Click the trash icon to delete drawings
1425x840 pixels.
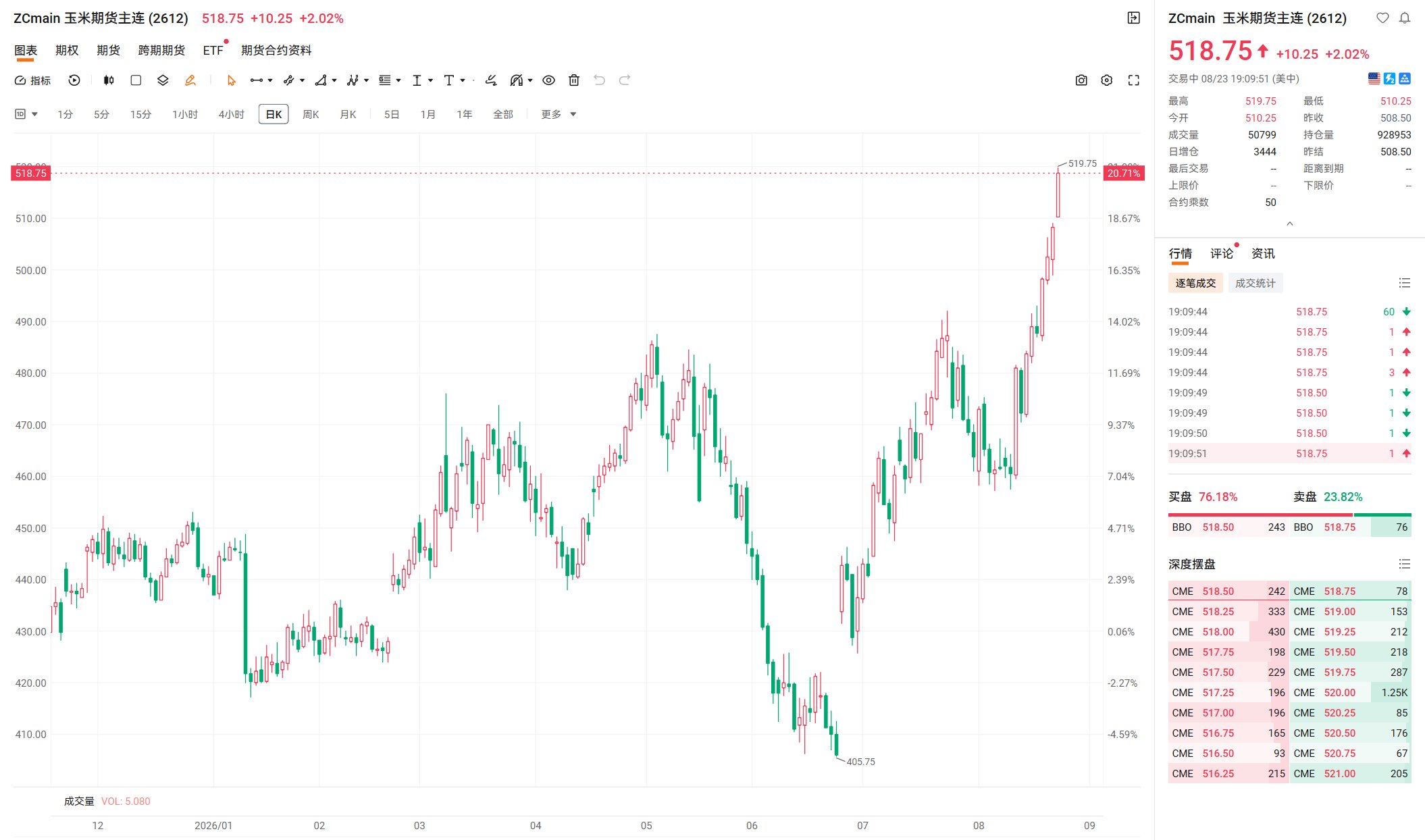tap(574, 80)
